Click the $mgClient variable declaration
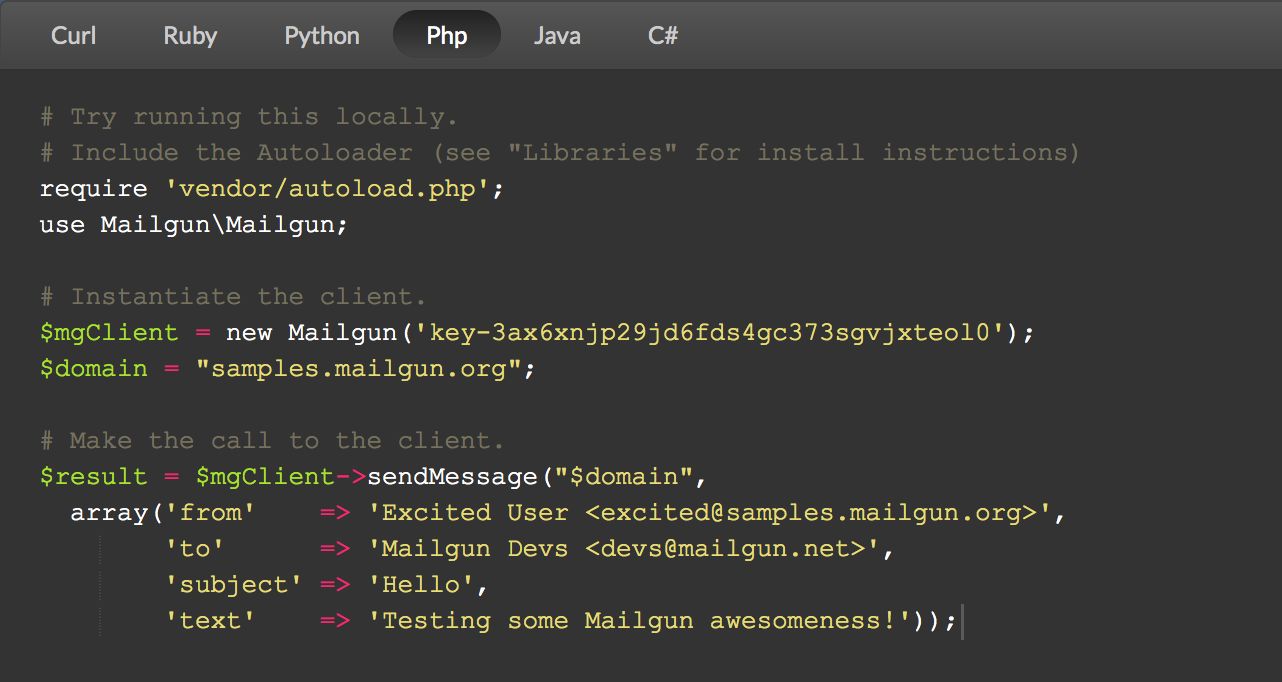1282x682 pixels. pos(108,333)
